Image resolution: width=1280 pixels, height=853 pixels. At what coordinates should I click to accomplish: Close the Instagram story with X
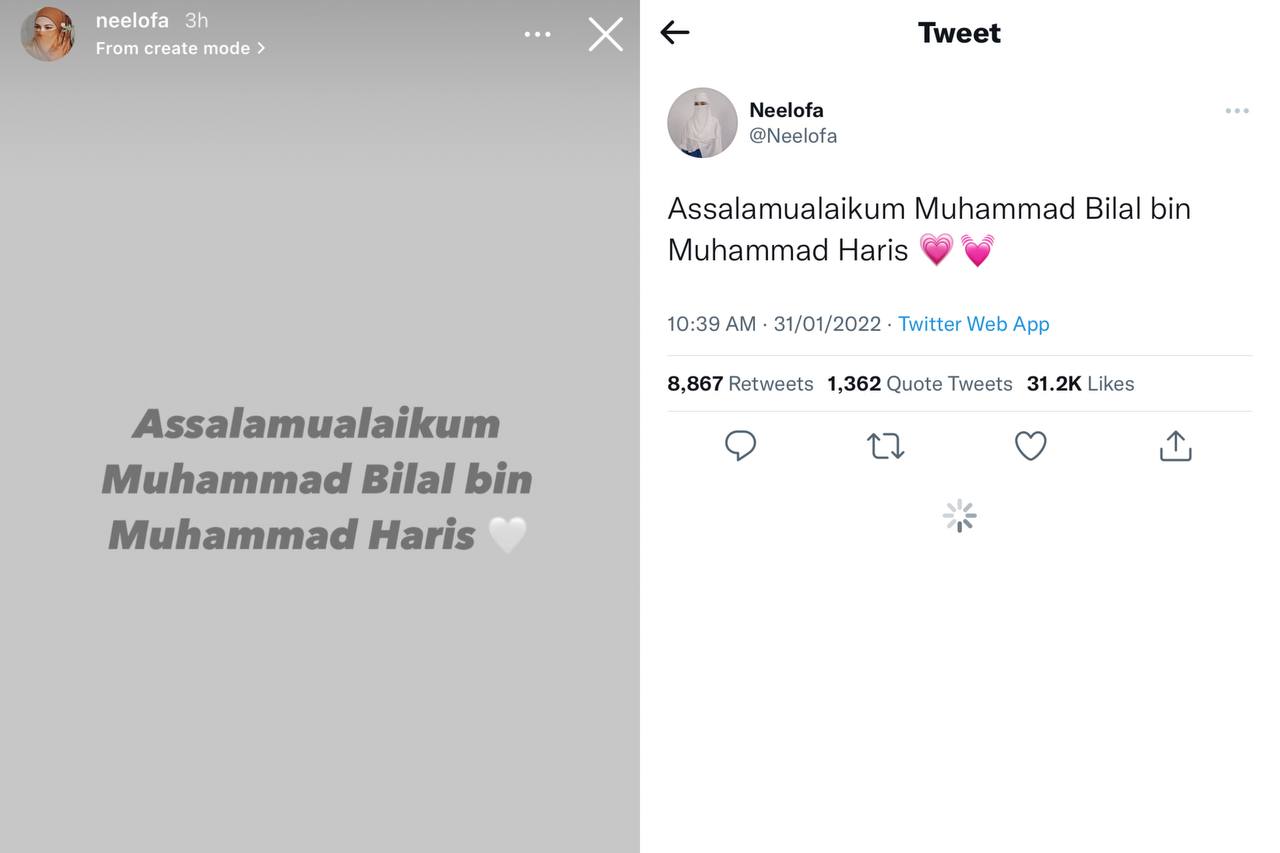[x=605, y=35]
